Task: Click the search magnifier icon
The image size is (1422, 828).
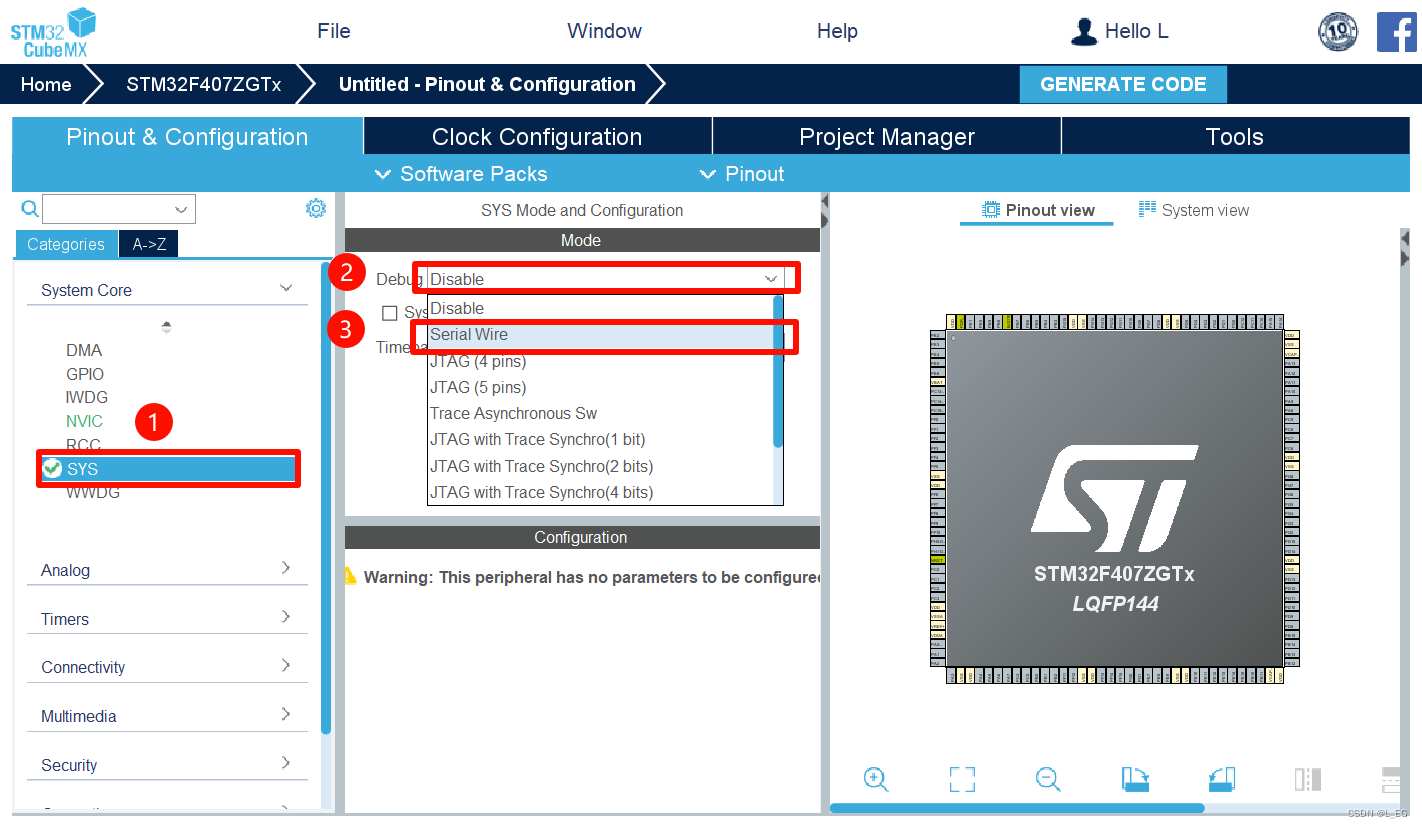Action: (x=30, y=208)
